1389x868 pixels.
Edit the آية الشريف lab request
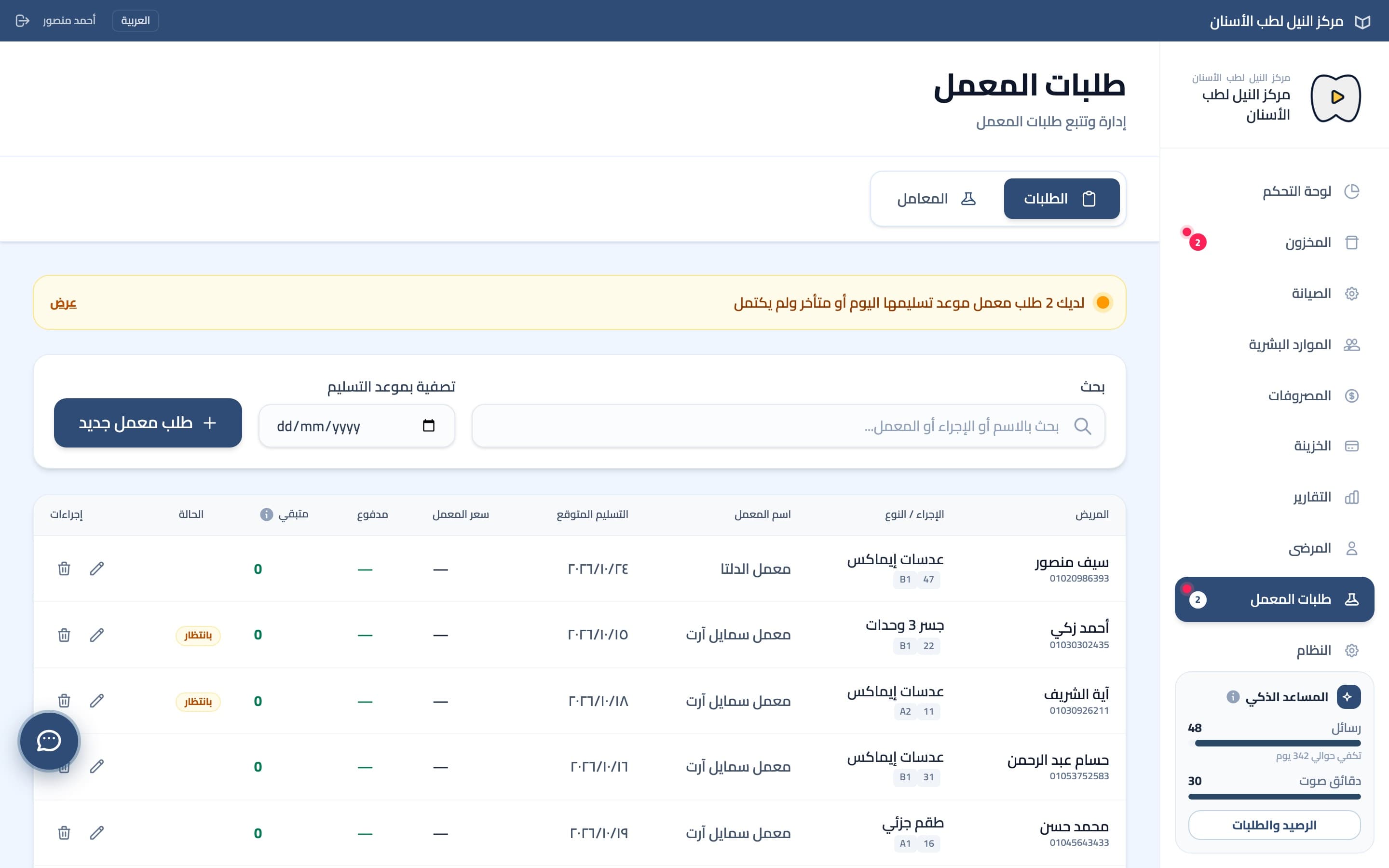coord(97,700)
